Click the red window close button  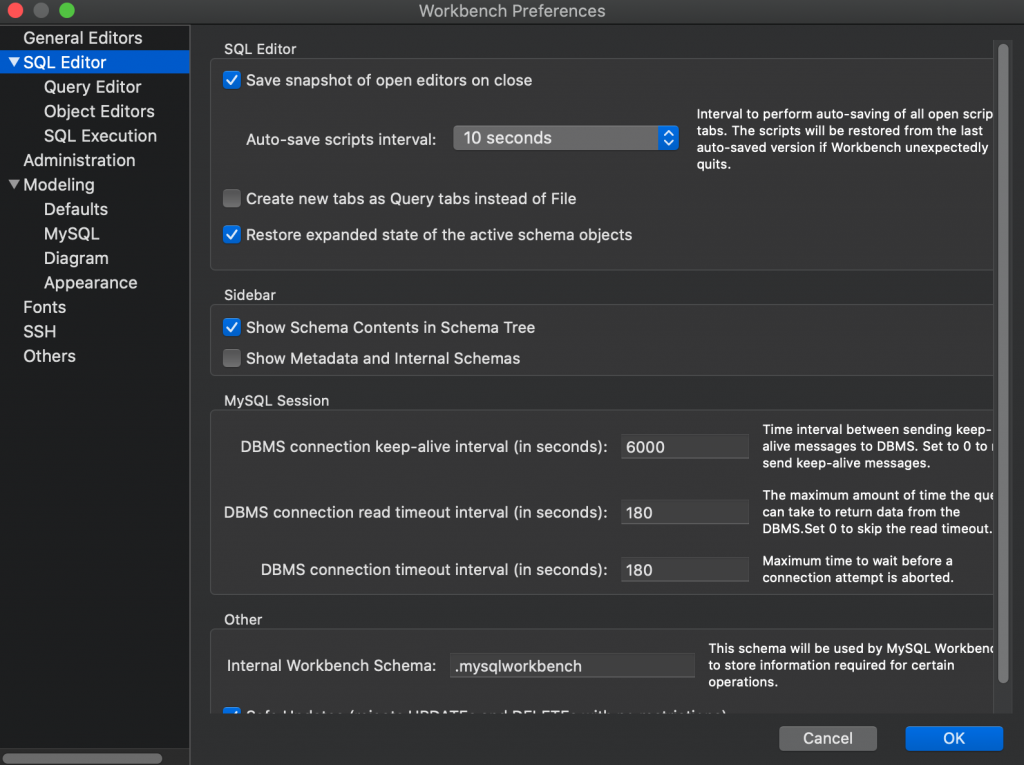point(15,11)
